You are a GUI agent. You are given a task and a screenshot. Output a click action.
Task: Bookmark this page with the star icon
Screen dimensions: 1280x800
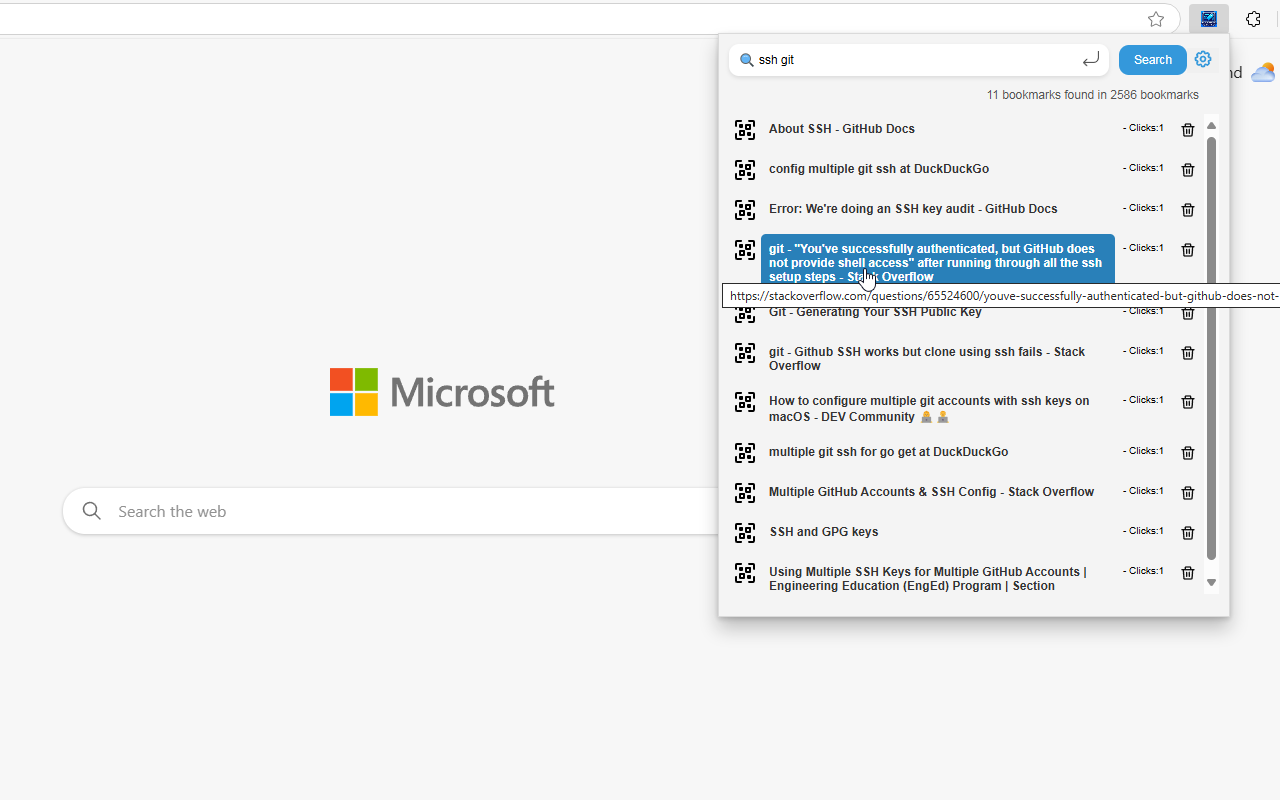[1156, 19]
